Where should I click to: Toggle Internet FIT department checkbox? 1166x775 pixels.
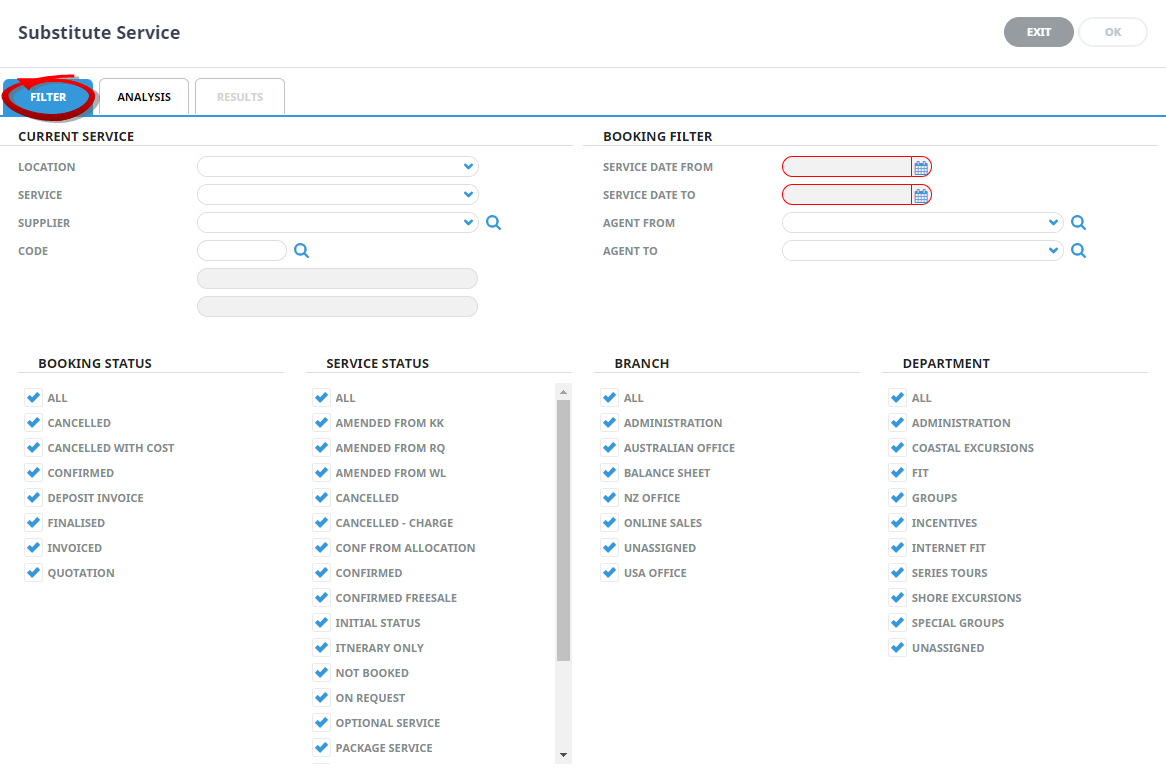tap(898, 547)
